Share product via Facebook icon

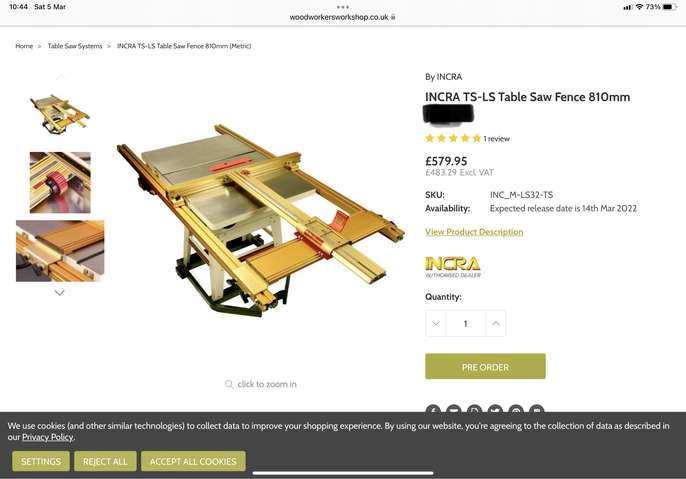pyautogui.click(x=433, y=409)
